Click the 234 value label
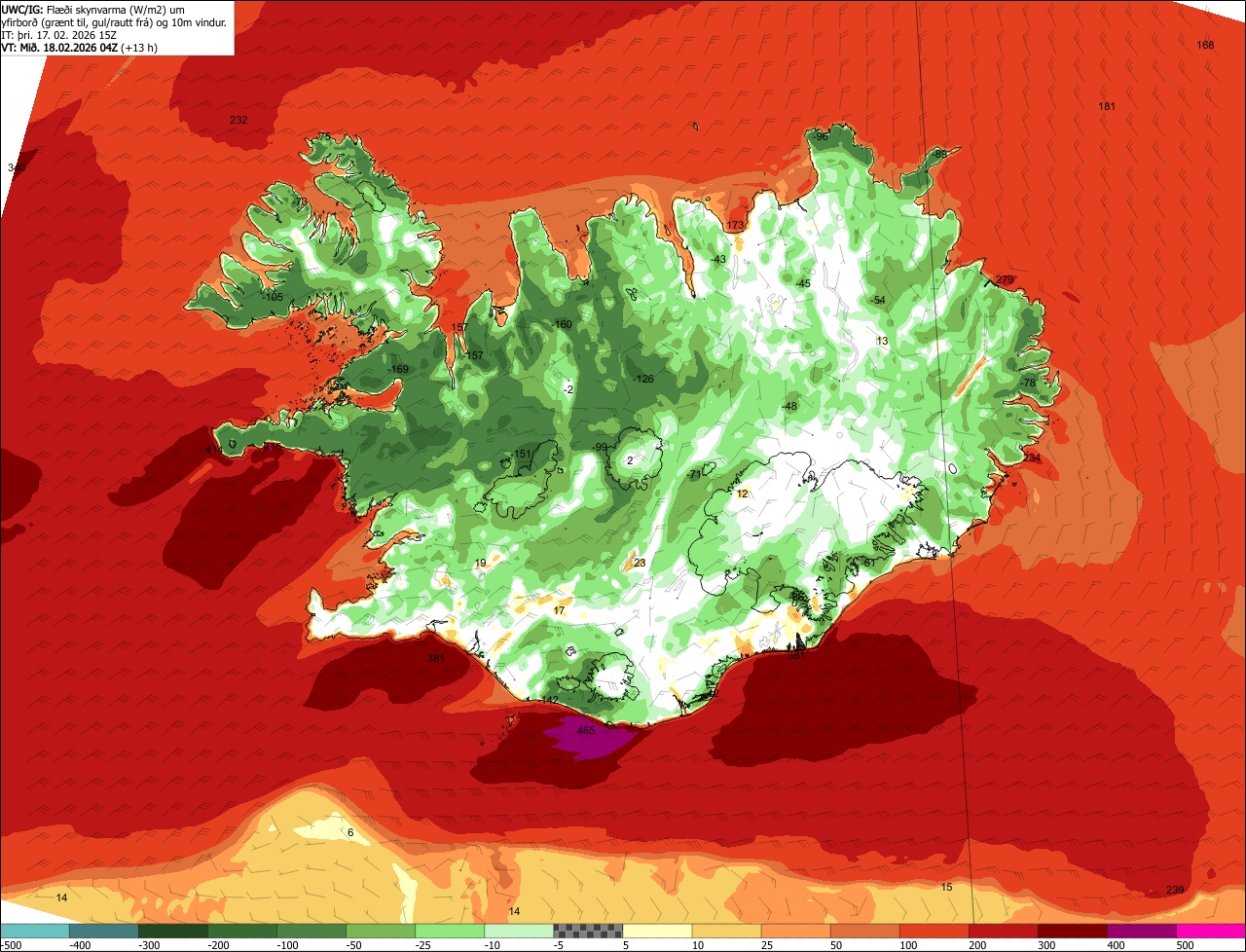Viewport: 1246px width, 952px height. (1032, 458)
